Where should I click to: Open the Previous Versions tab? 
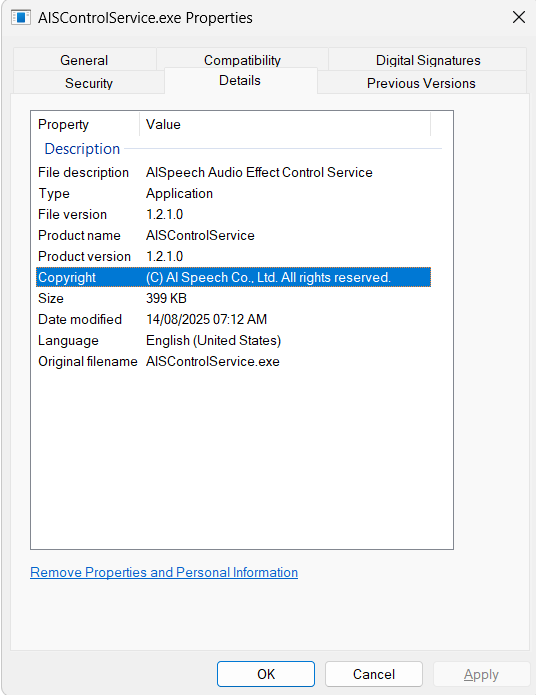tap(421, 83)
